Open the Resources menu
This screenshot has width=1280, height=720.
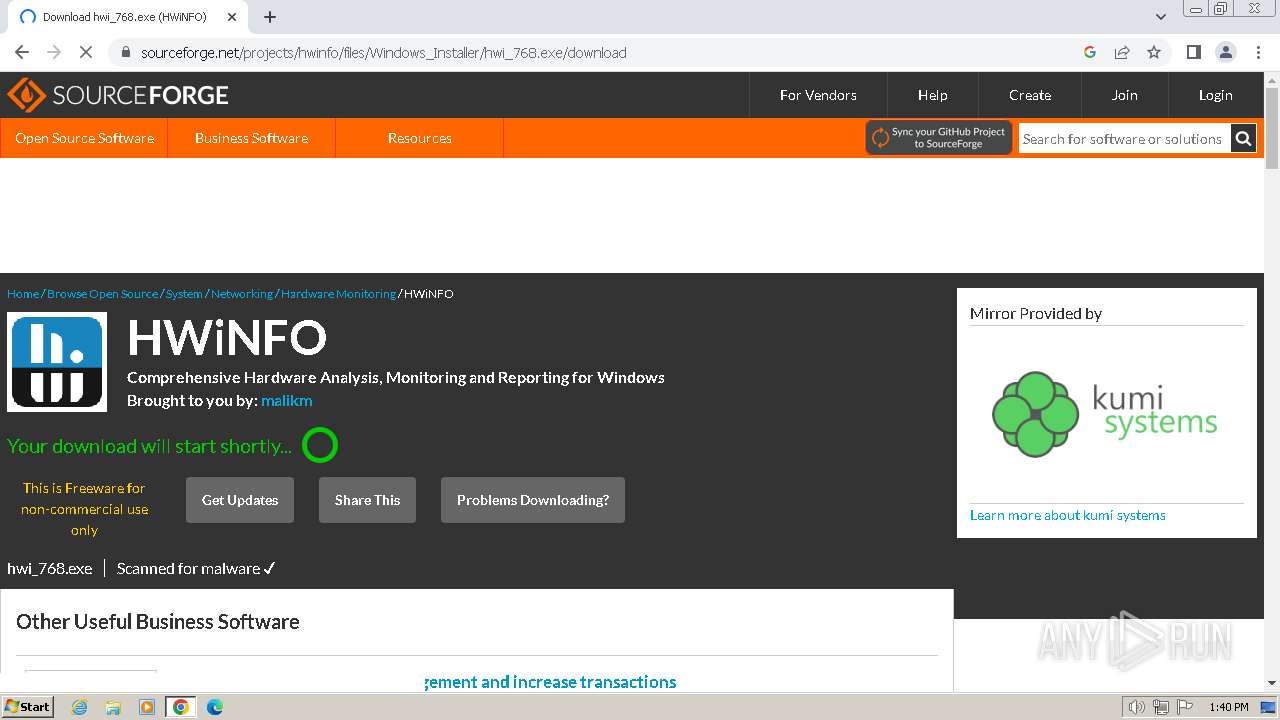click(420, 138)
